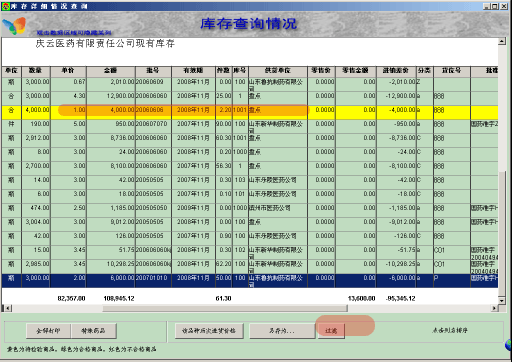Sort by the 有效期 column header

tap(193, 71)
